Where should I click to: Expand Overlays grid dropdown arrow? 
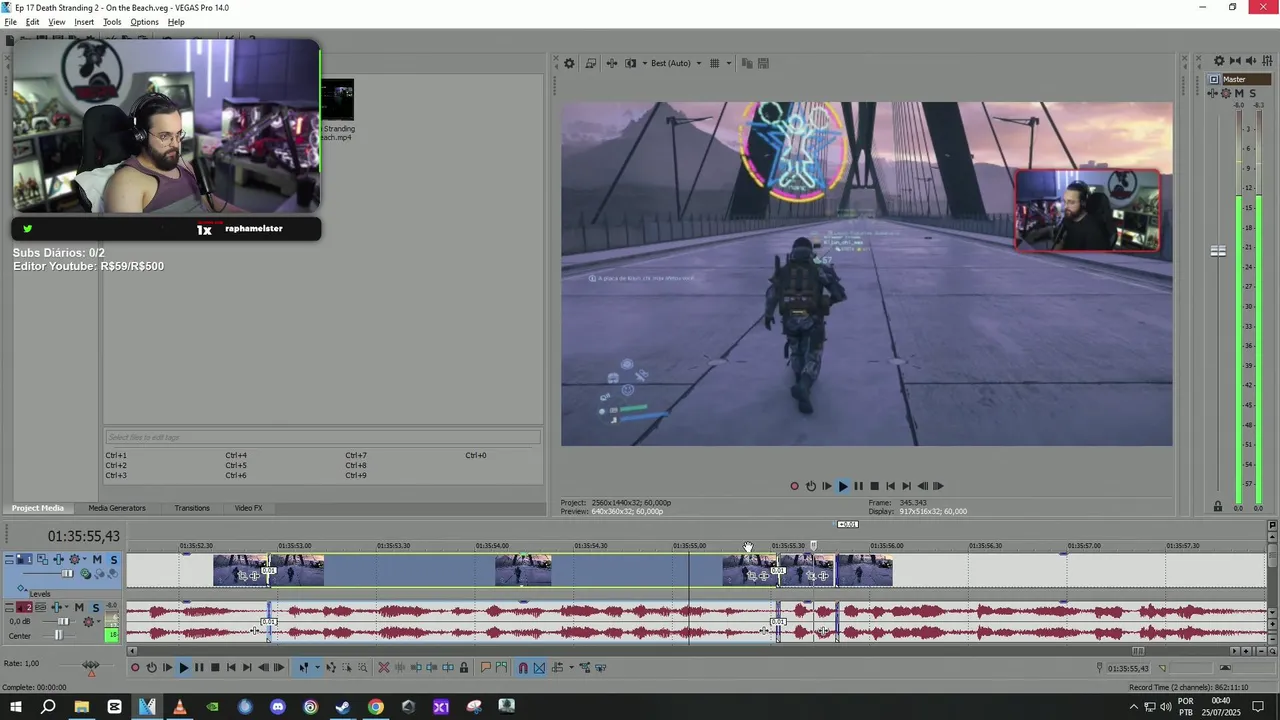click(728, 63)
